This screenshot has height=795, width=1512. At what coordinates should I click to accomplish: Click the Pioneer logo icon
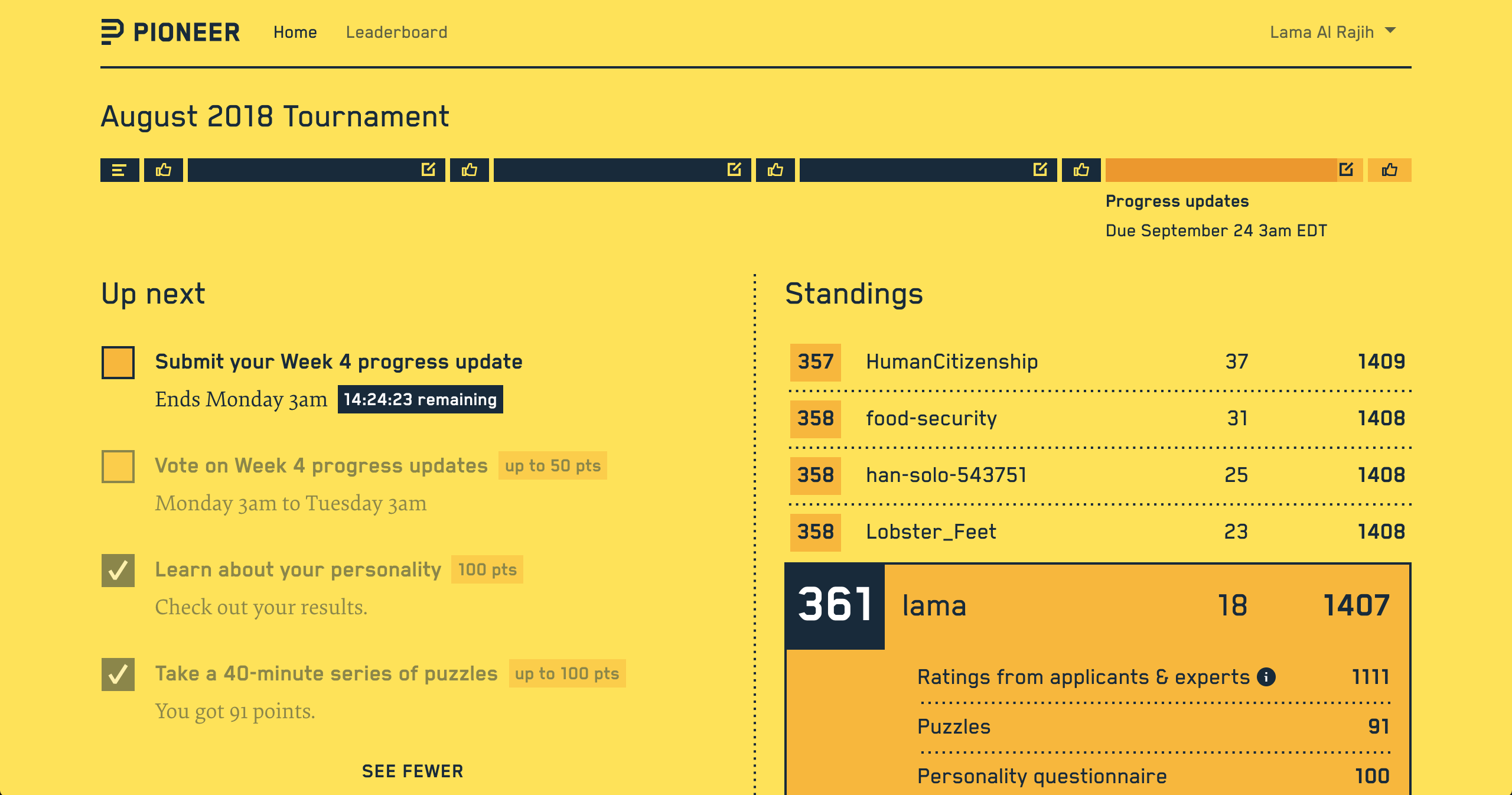tap(112, 32)
